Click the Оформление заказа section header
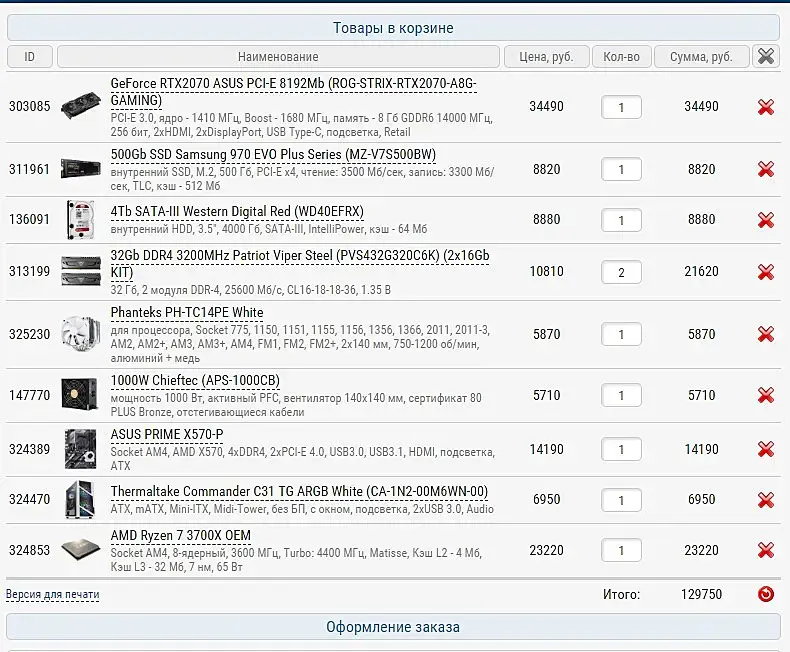Image resolution: width=790 pixels, height=652 pixels. tap(393, 627)
